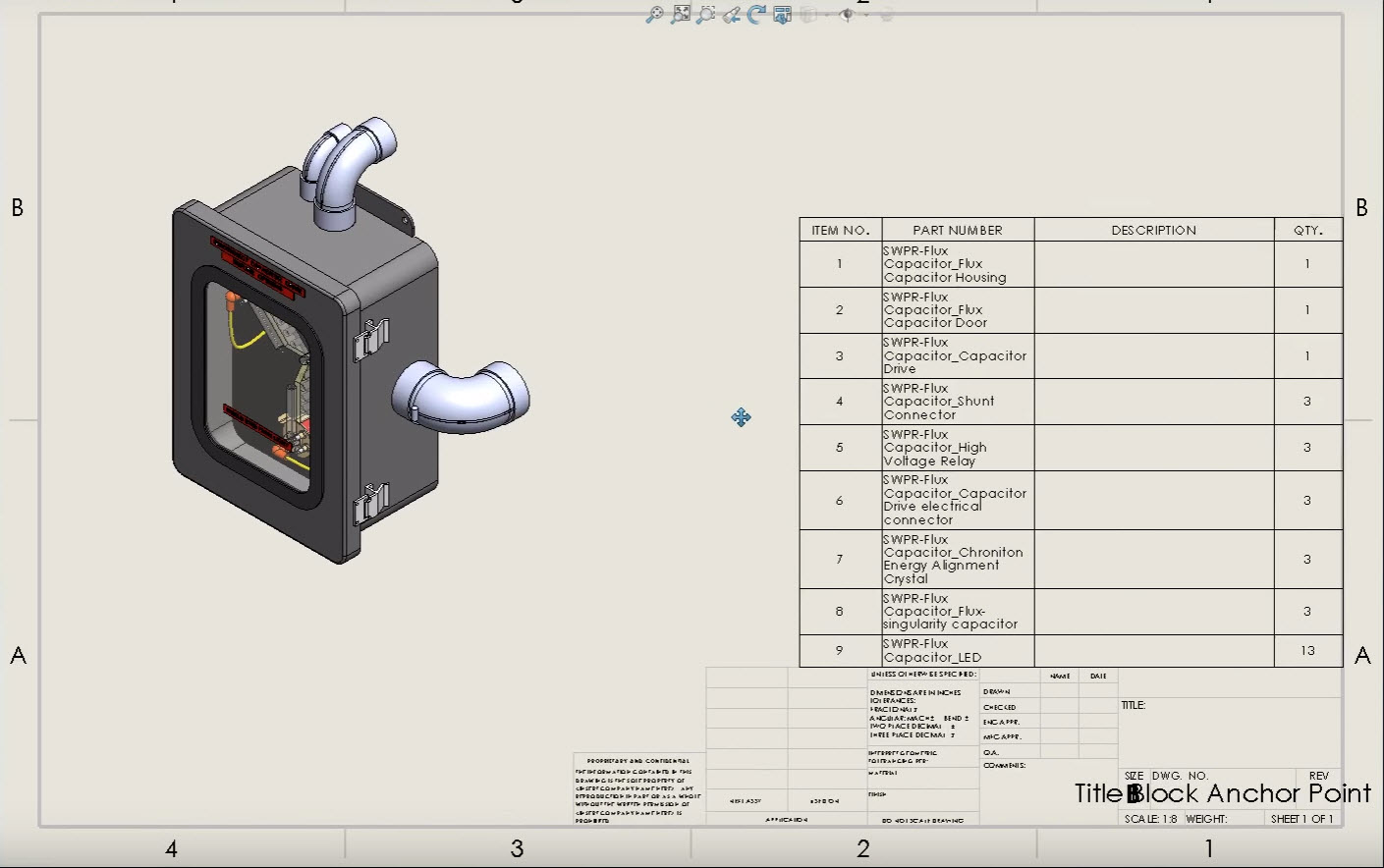Click the Display Style cube icon

(807, 15)
